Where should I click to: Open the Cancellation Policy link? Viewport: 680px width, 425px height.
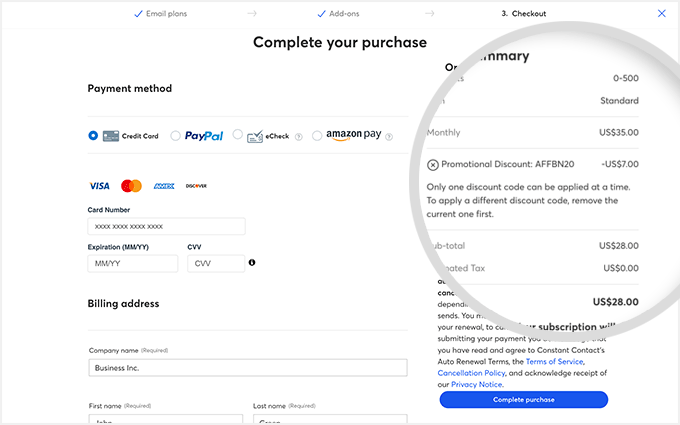click(471, 372)
